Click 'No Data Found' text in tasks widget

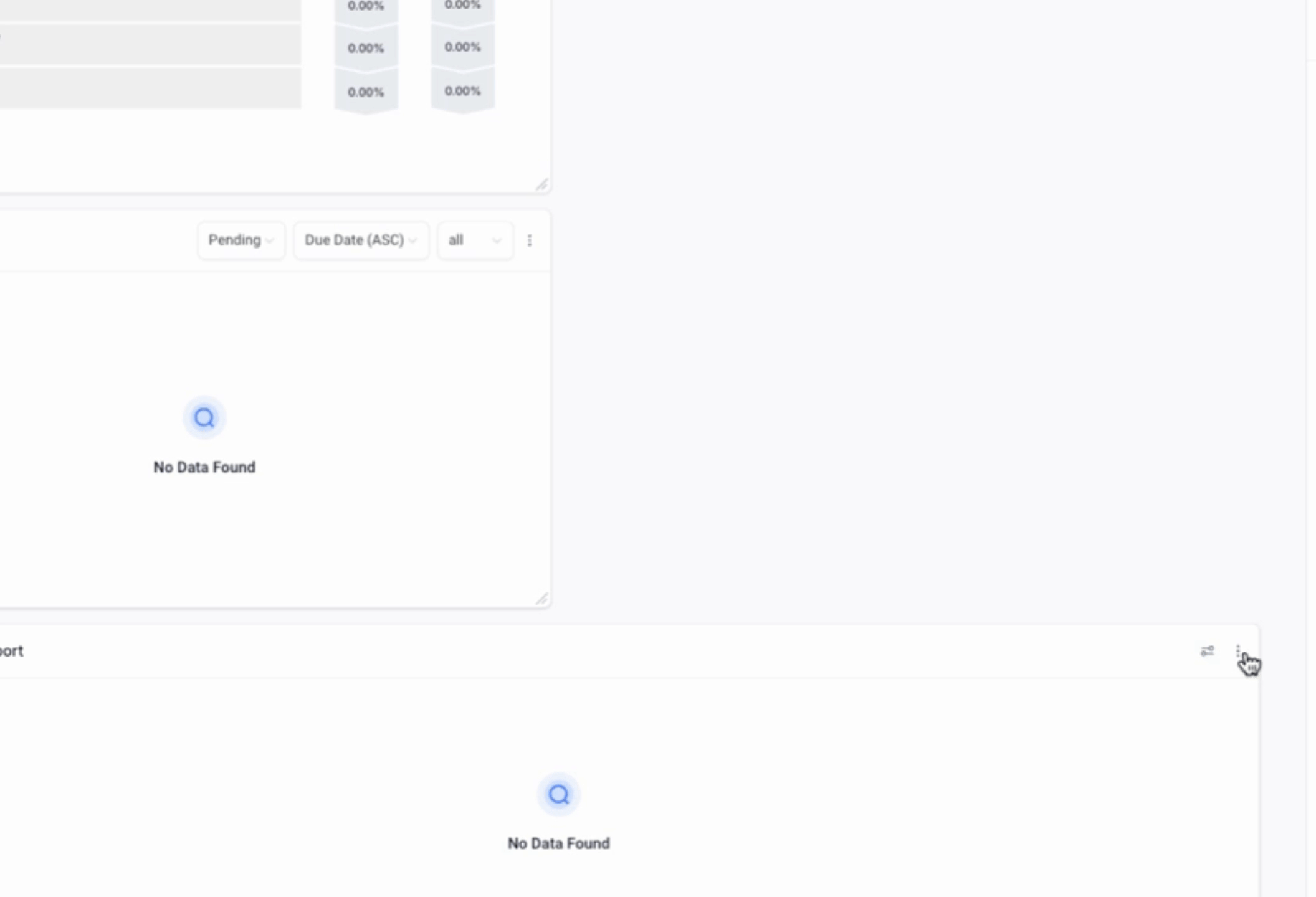pos(204,467)
